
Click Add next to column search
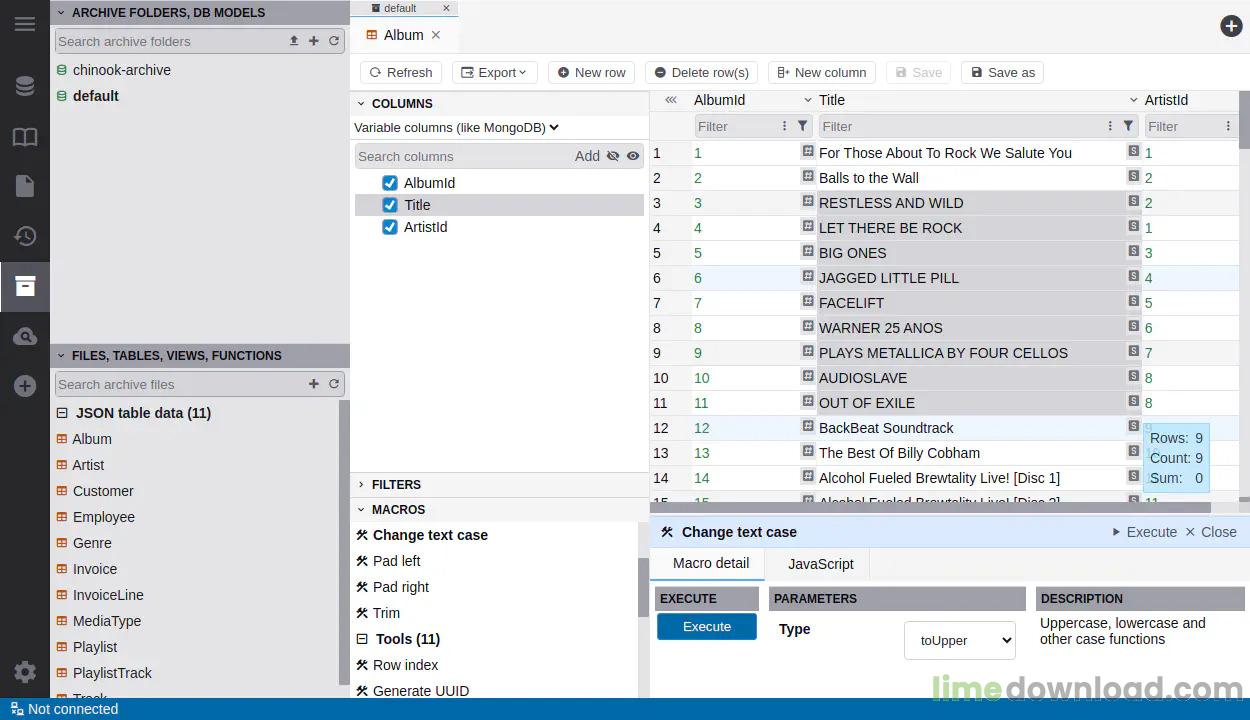coord(587,156)
